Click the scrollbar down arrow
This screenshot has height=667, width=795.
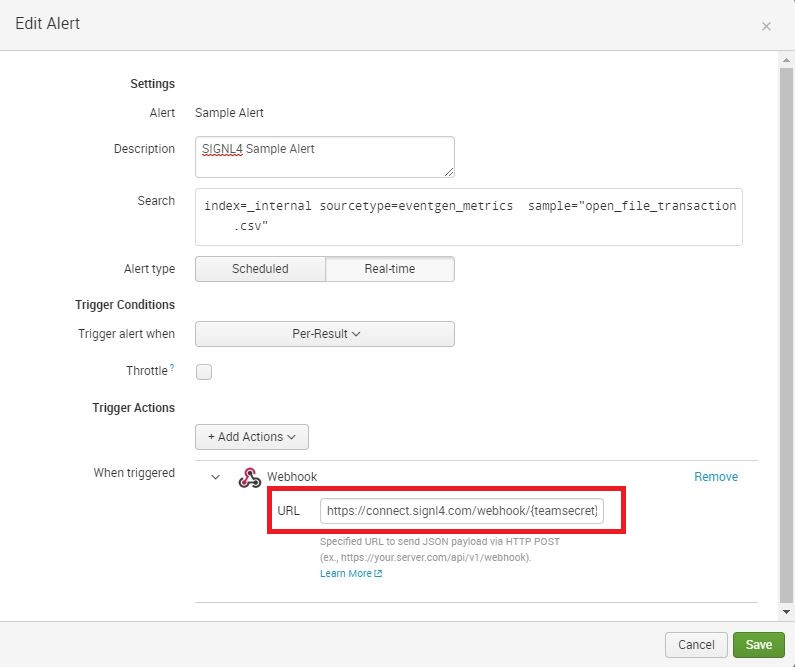tap(786, 612)
